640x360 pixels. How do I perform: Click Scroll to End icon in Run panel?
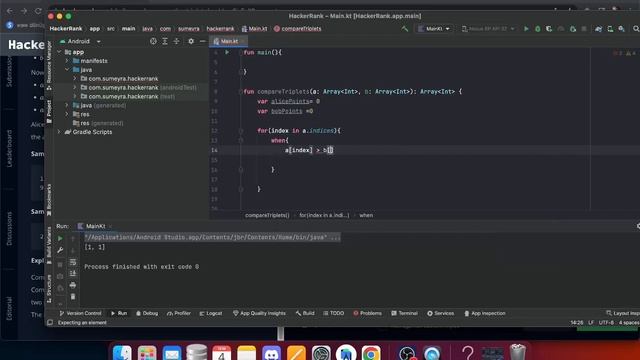pyautogui.click(x=73, y=273)
